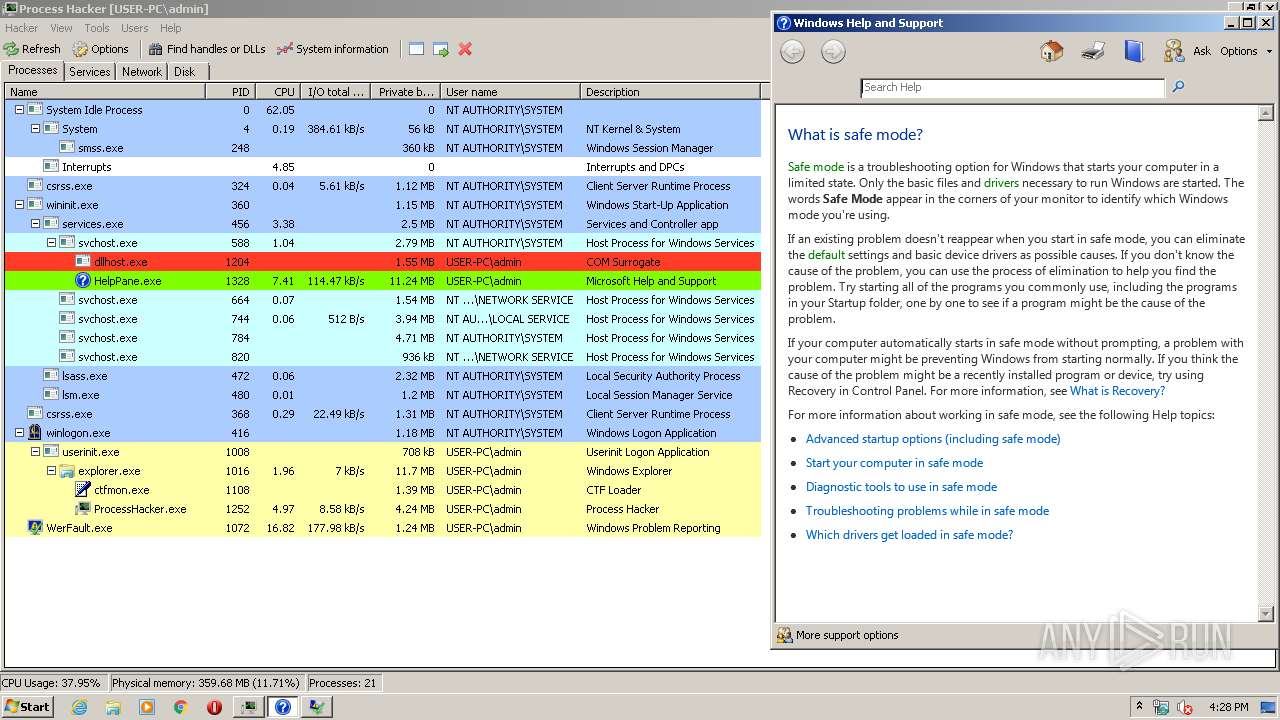Viewport: 1280px width, 720px height.
Task: Go to Help home page icon
Action: click(1051, 51)
